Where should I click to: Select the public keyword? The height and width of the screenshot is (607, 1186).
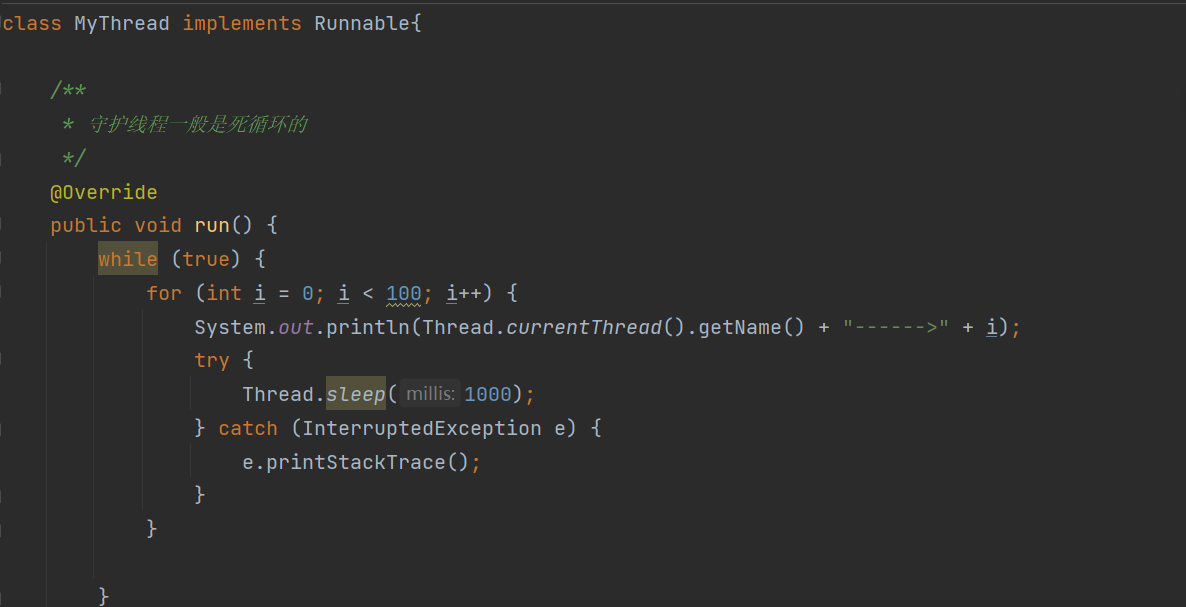tap(85, 226)
